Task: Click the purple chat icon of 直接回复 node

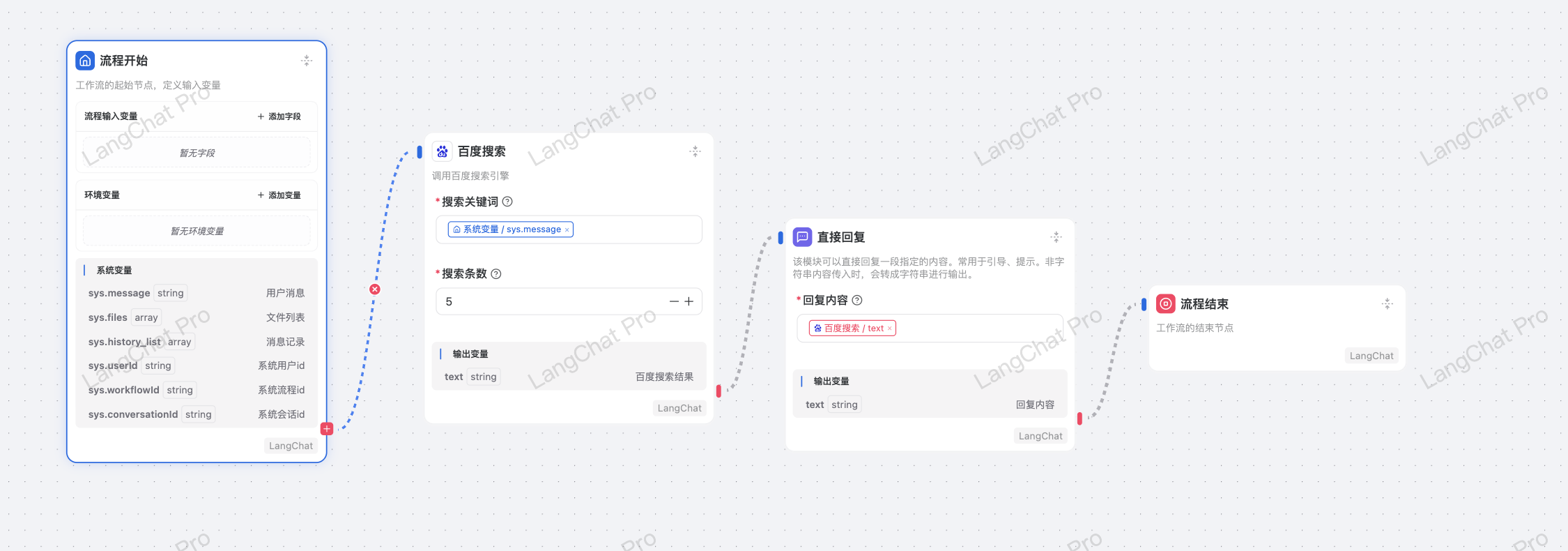Action: pos(802,237)
